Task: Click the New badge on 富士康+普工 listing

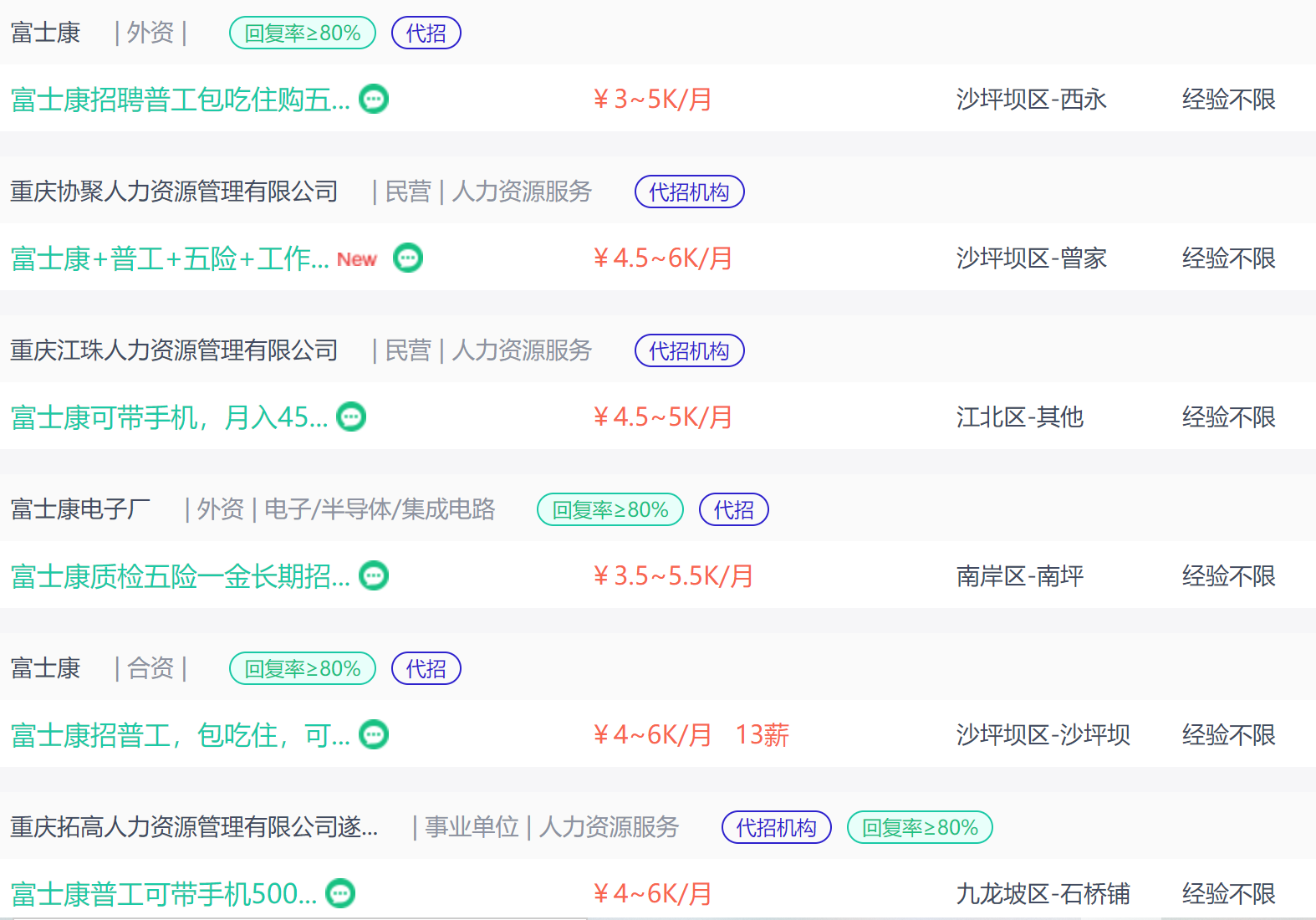Action: coord(357,259)
